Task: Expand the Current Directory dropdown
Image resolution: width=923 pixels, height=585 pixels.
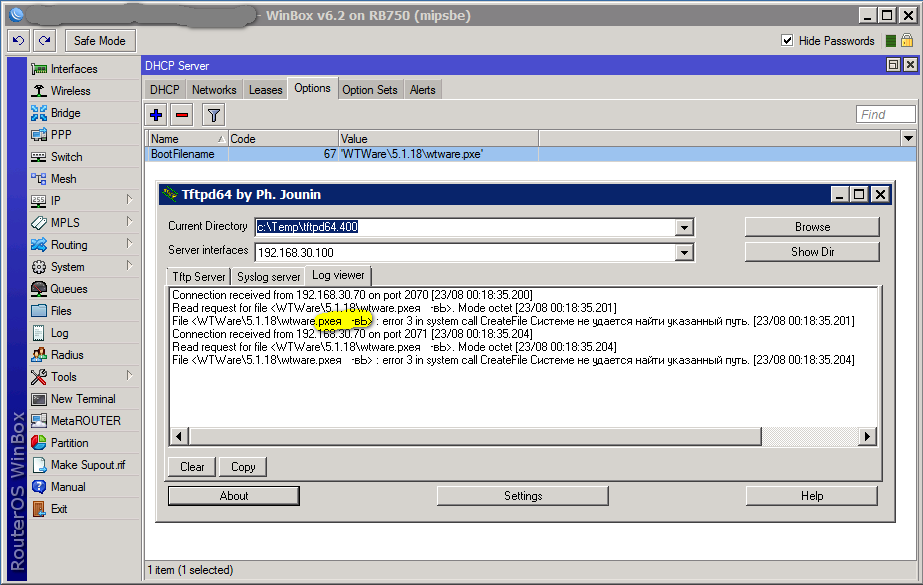Action: (x=684, y=227)
